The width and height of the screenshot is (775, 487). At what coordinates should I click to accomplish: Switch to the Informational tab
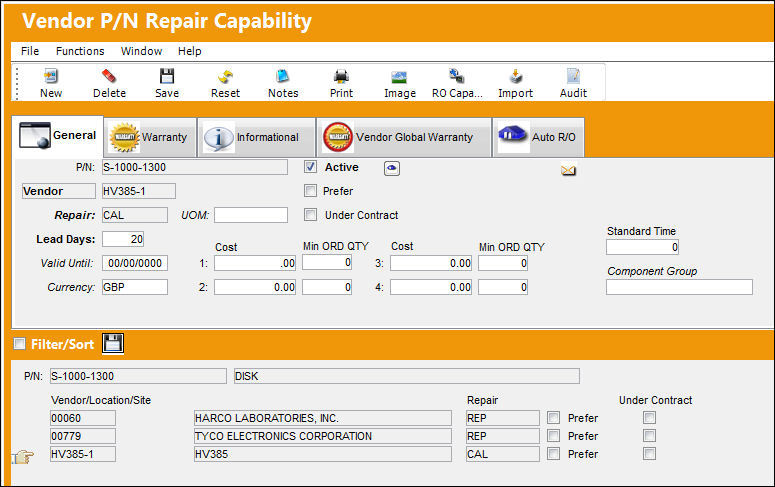(x=257, y=137)
